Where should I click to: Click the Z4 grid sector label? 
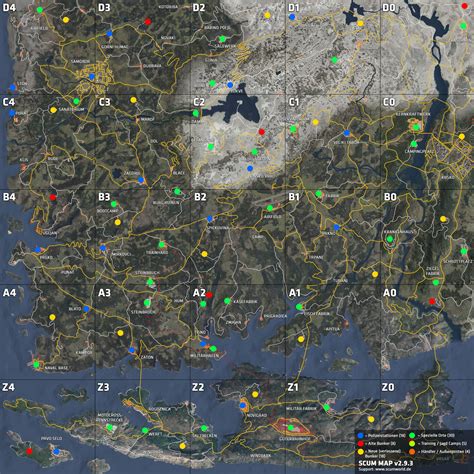click(9, 387)
